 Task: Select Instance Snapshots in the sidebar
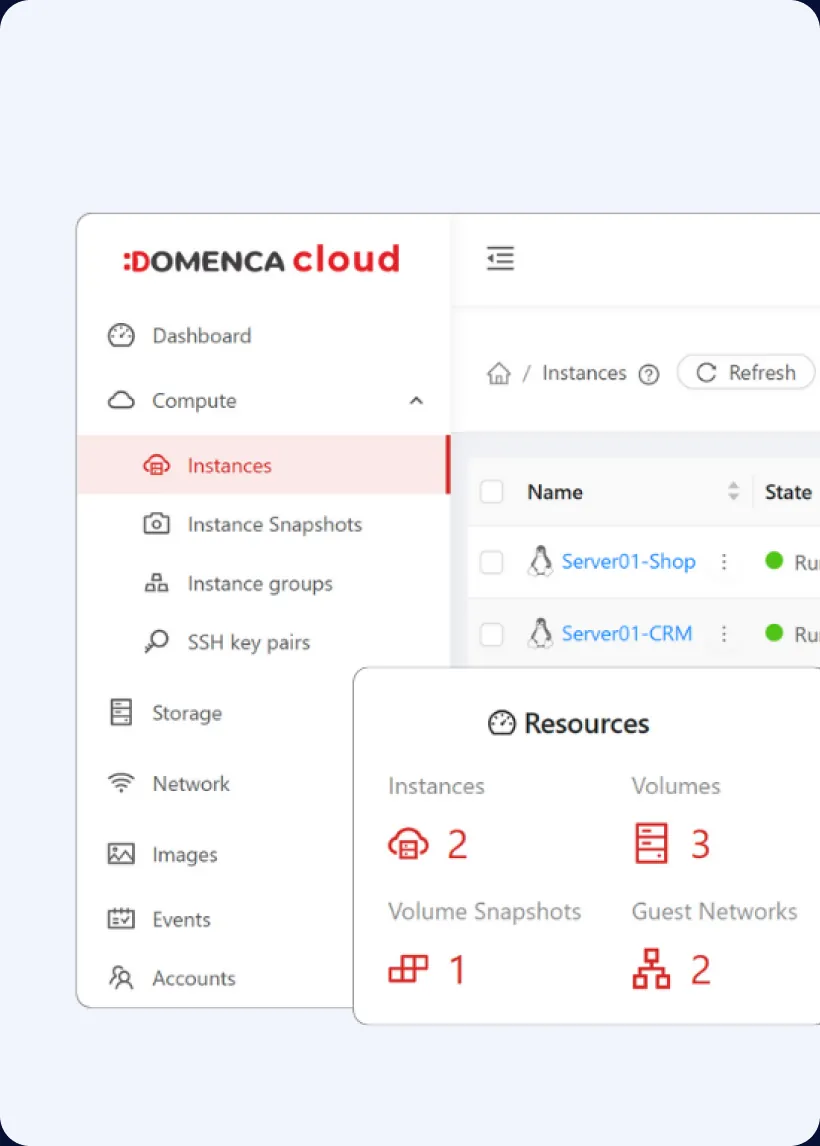pyautogui.click(x=275, y=524)
